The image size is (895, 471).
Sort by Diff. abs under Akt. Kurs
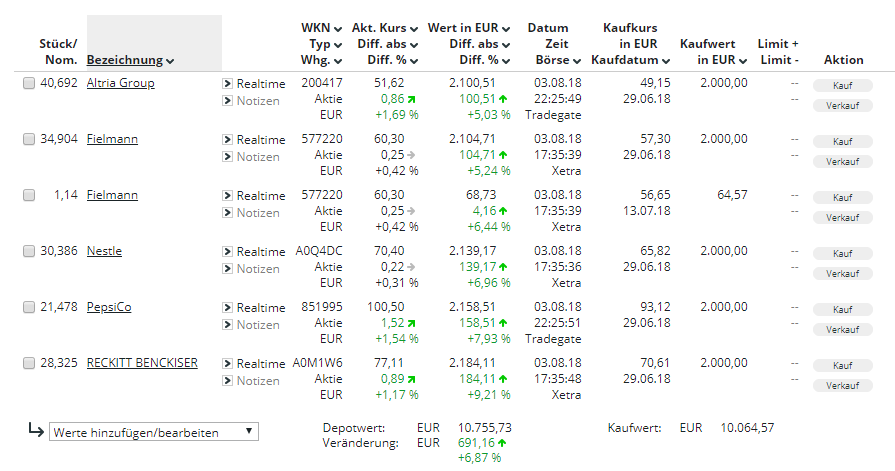tap(388, 44)
